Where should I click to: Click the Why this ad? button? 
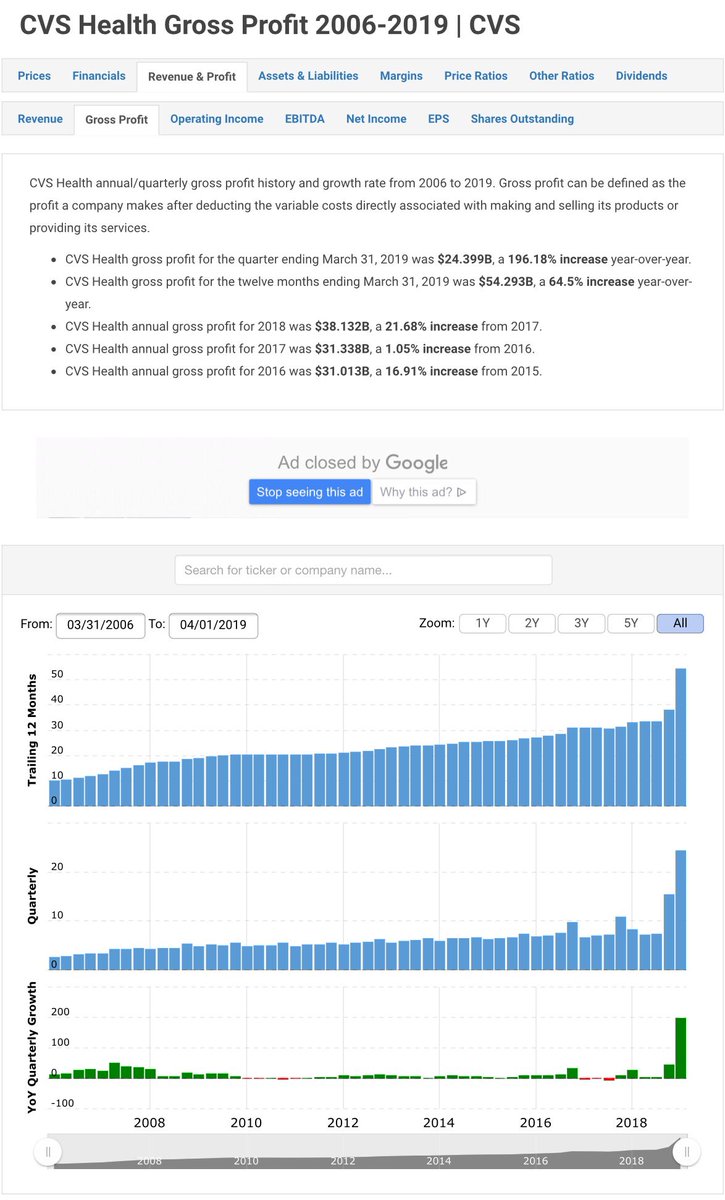[424, 492]
